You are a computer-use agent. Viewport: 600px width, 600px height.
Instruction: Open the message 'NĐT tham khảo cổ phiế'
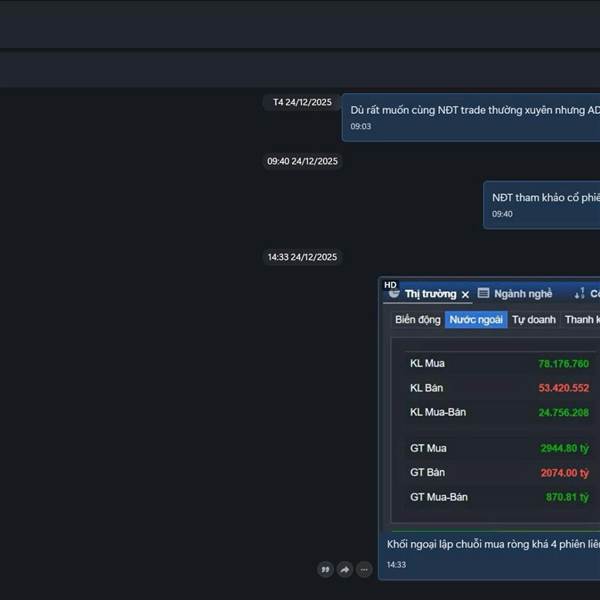point(541,205)
